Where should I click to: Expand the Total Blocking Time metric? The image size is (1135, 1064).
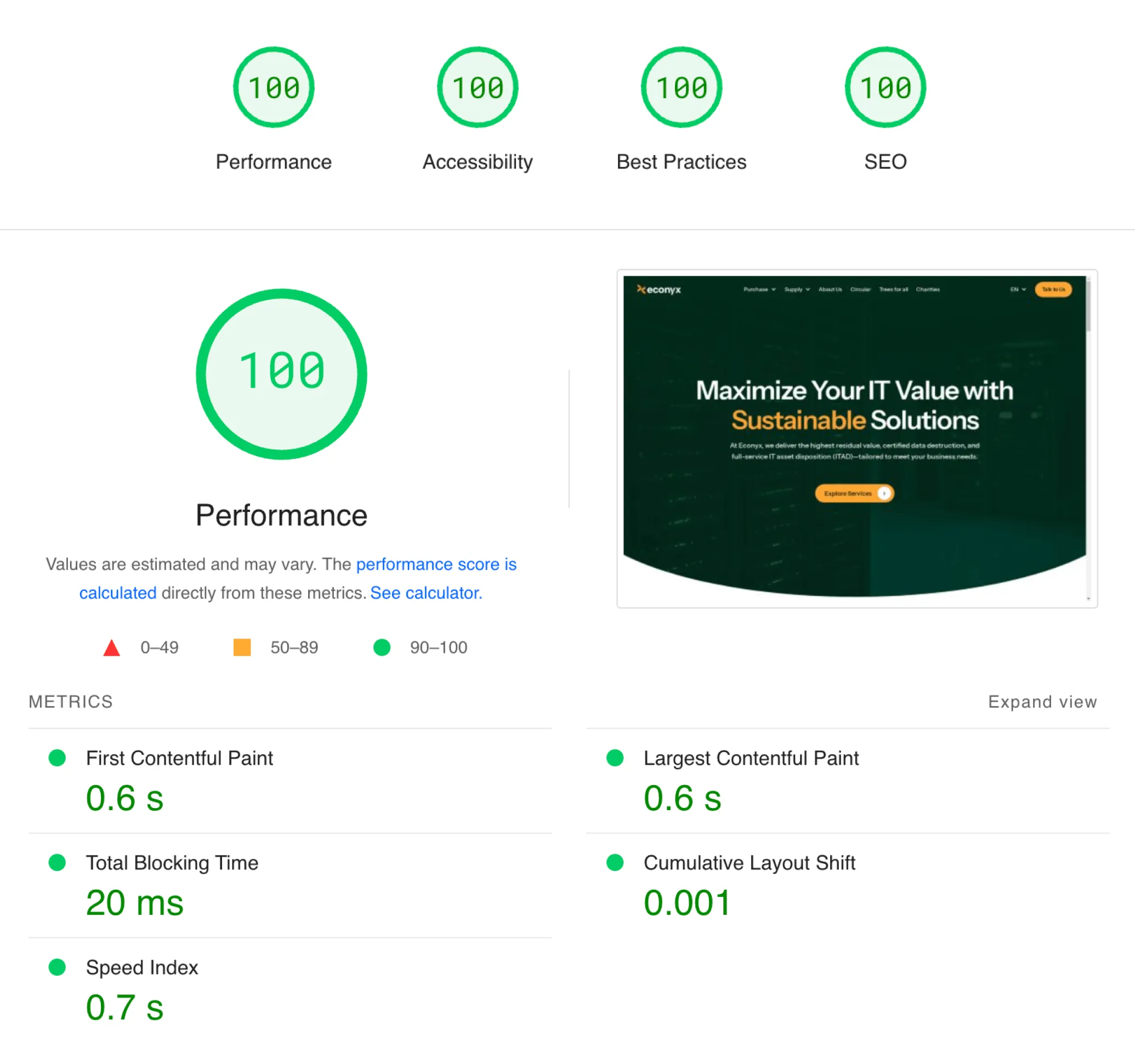[172, 862]
